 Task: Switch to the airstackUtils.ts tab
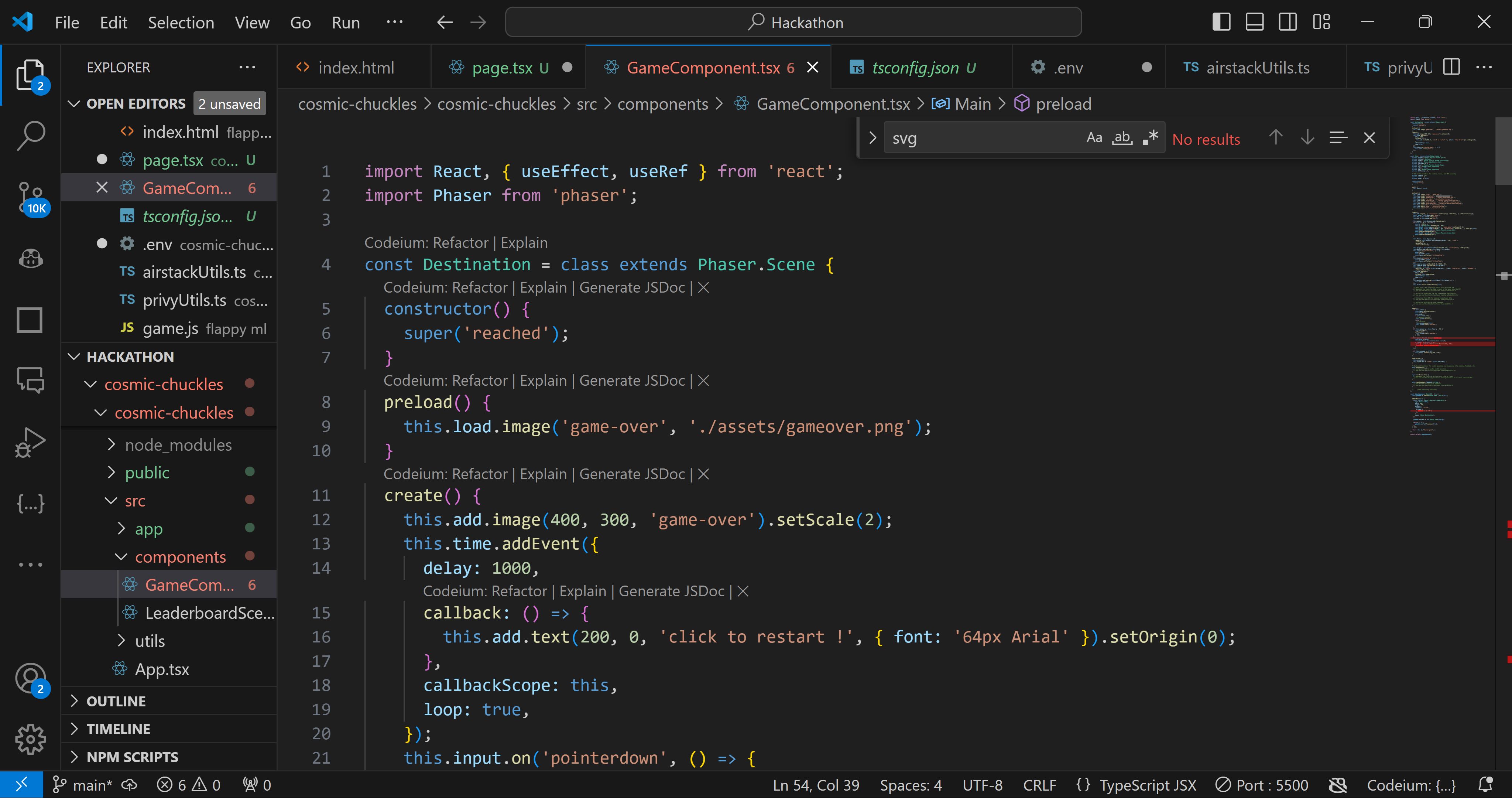[1256, 67]
